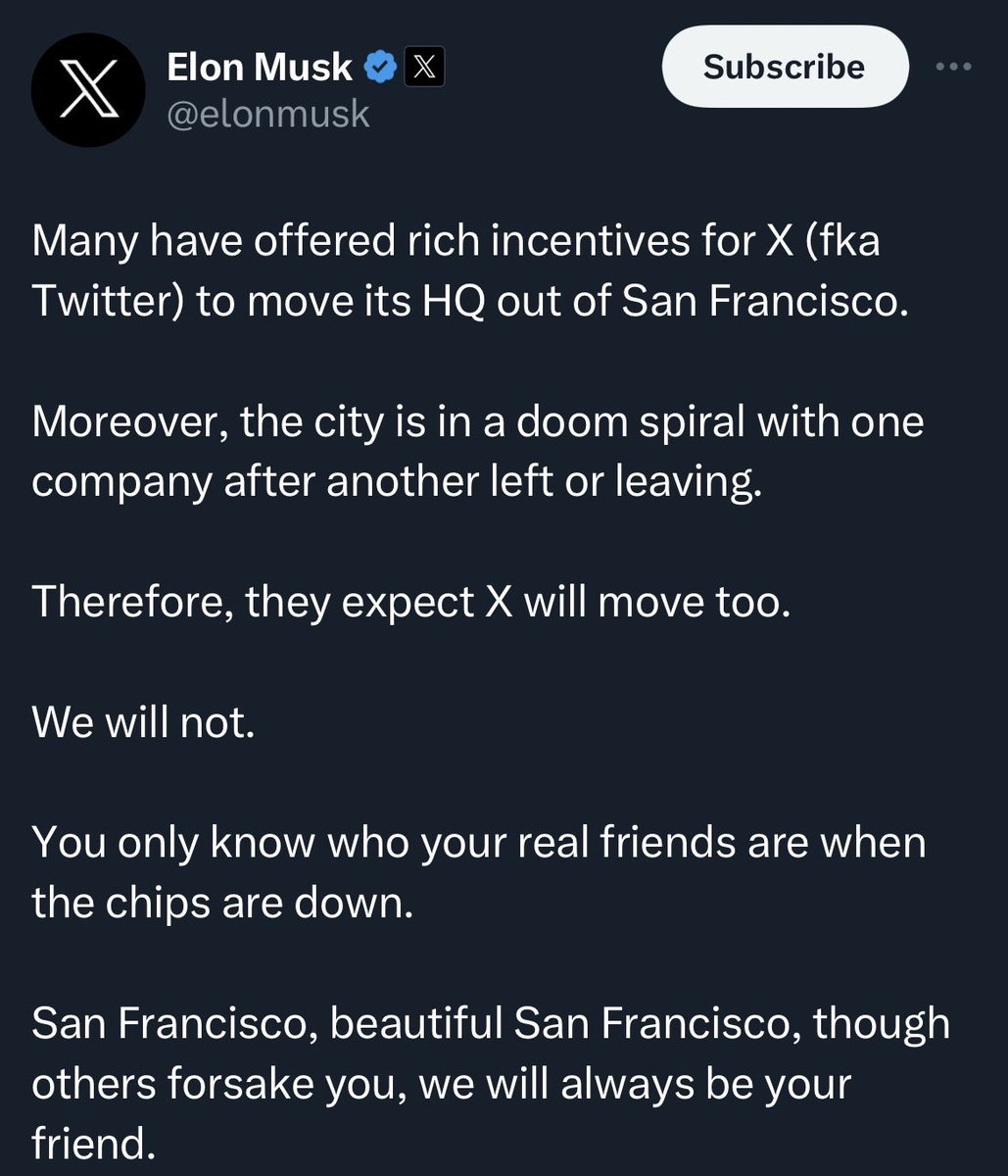Tap the Subscribe button
This screenshot has width=1008, height=1176.
pyautogui.click(x=785, y=67)
